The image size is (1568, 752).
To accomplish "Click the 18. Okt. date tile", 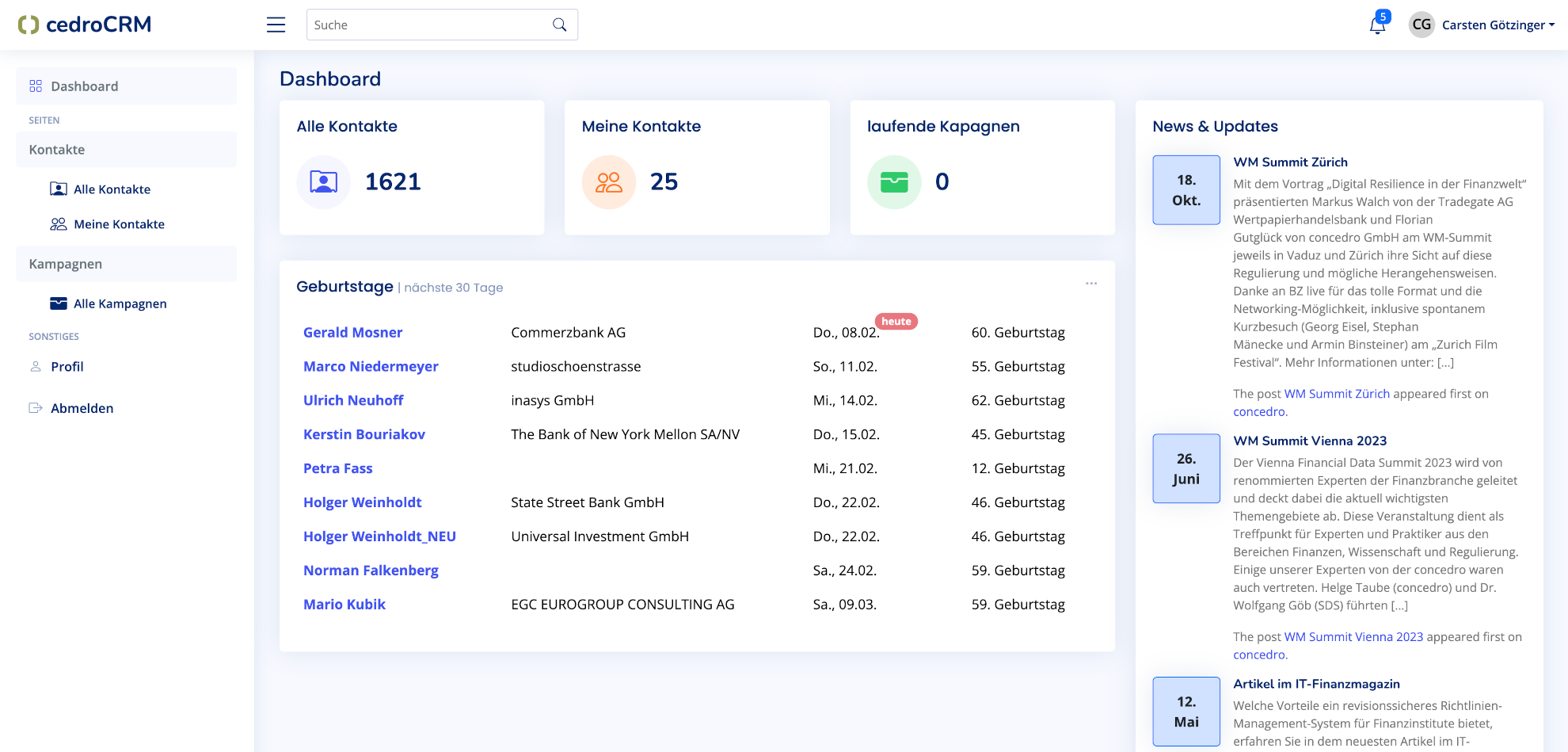I will [1186, 190].
